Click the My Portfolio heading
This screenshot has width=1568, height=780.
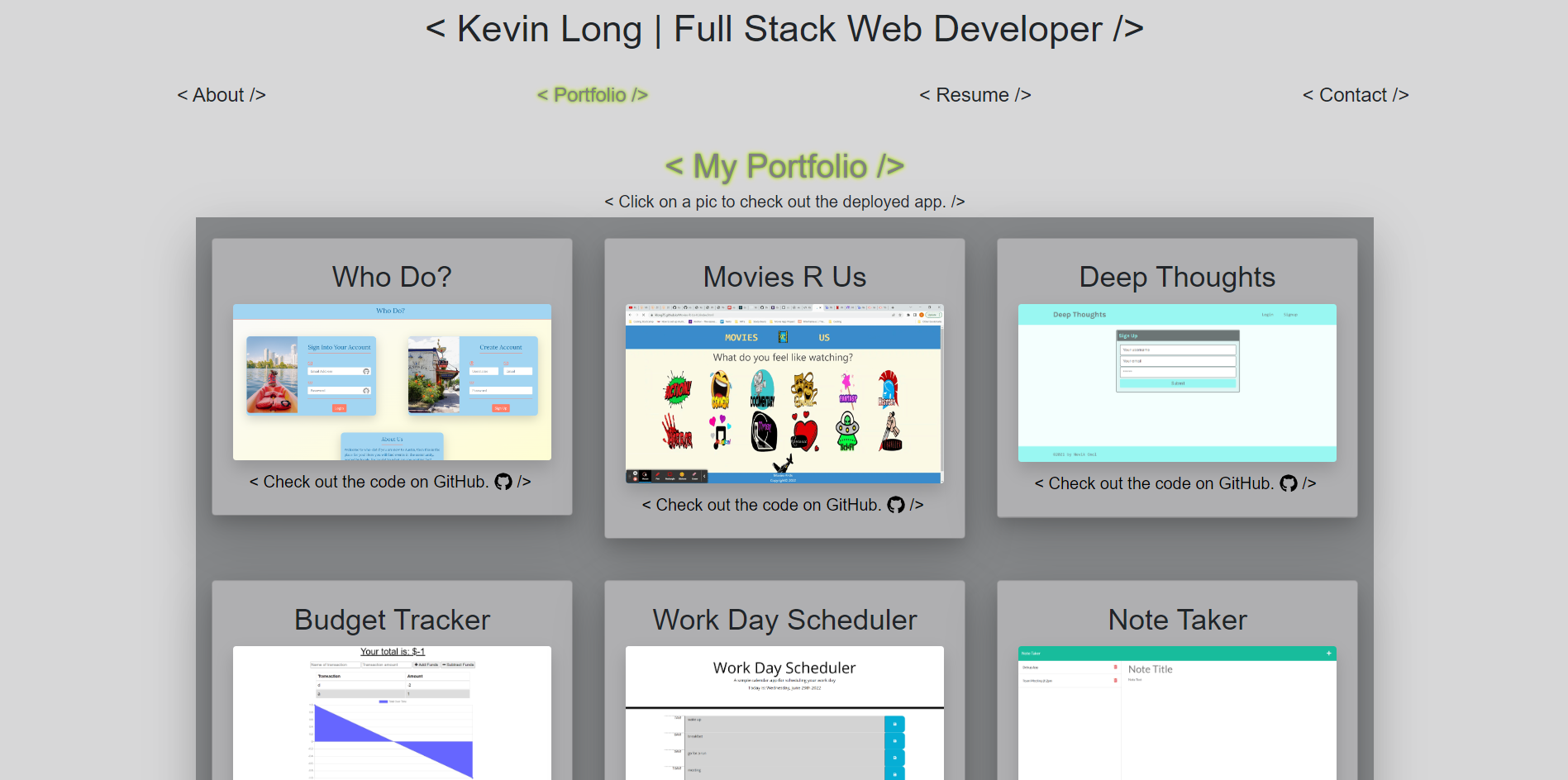click(x=784, y=166)
